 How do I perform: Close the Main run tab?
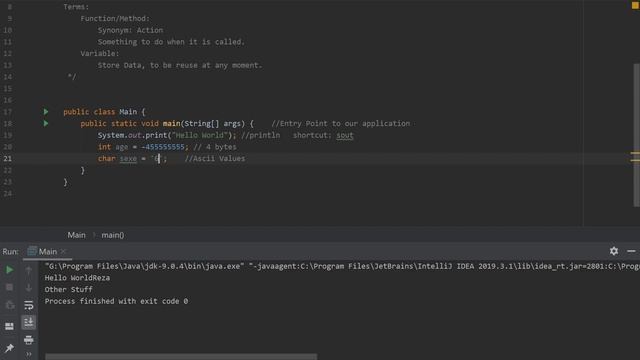[x=63, y=251]
